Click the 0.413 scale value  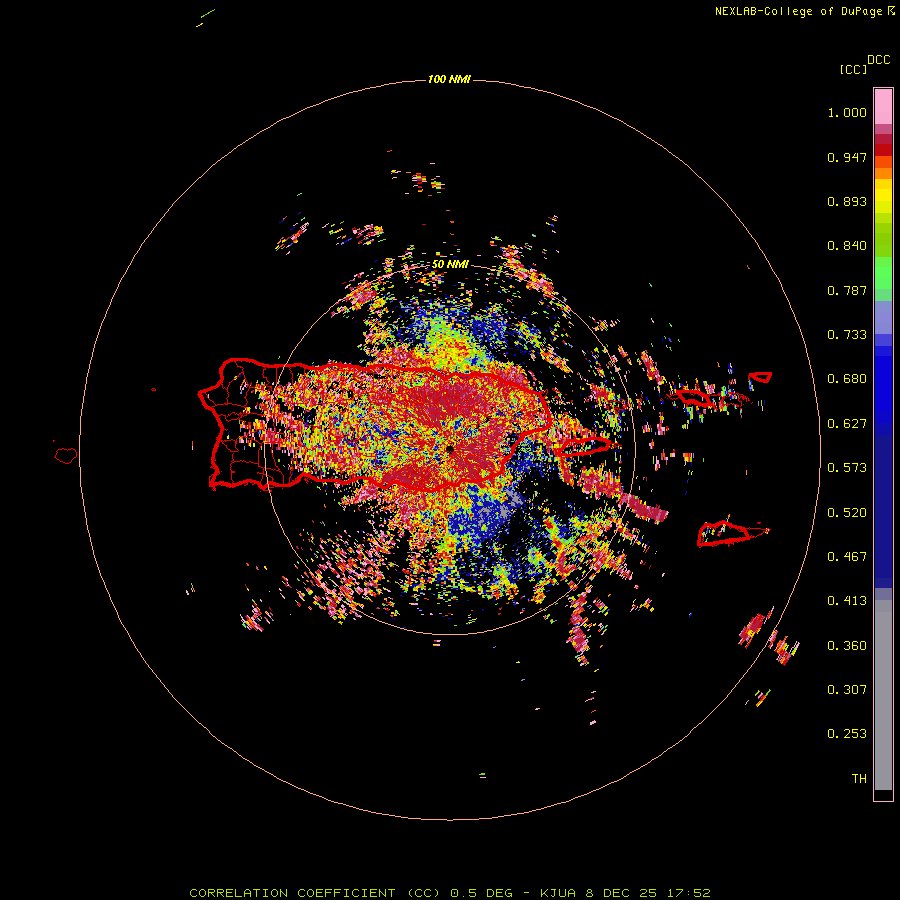tap(847, 601)
